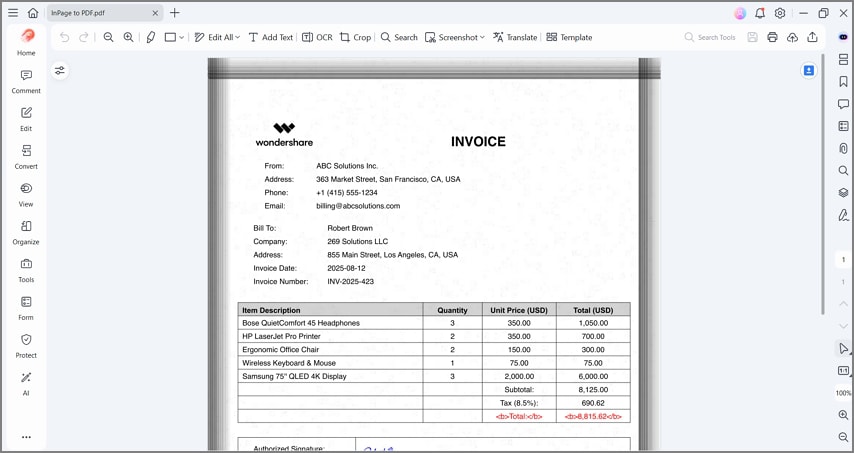Share the document
This screenshot has width=854, height=453.
(x=813, y=37)
